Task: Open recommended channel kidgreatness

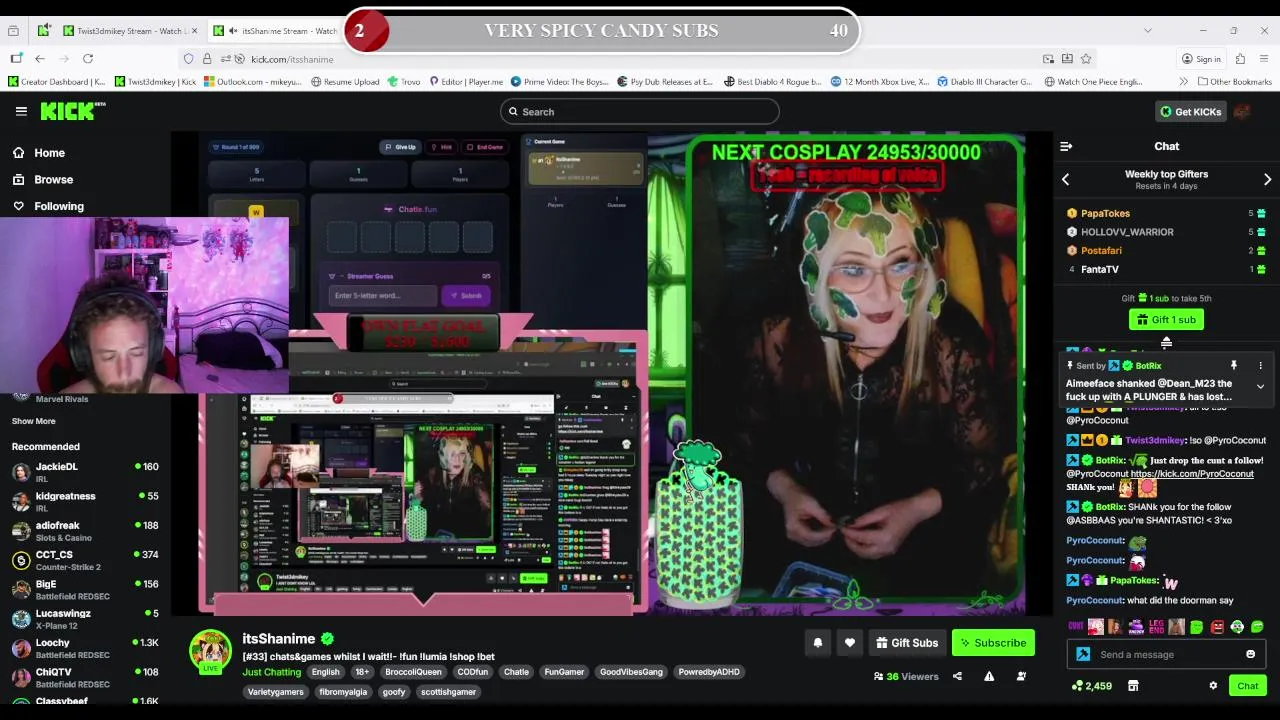Action: click(85, 500)
